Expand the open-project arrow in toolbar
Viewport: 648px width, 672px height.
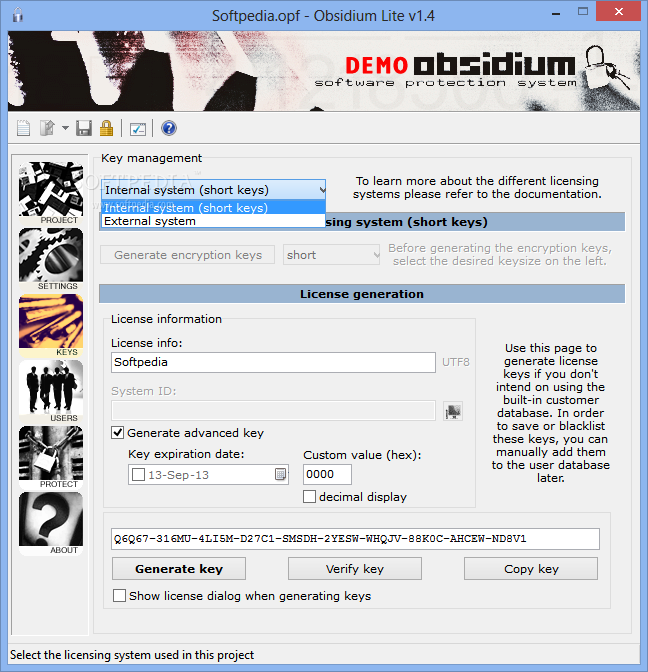point(65,128)
